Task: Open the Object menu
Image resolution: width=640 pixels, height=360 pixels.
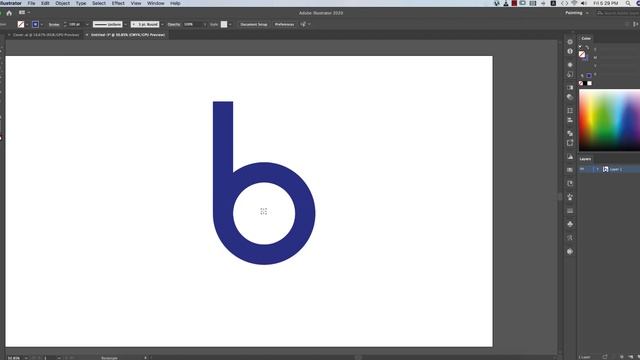Action: click(x=62, y=3)
